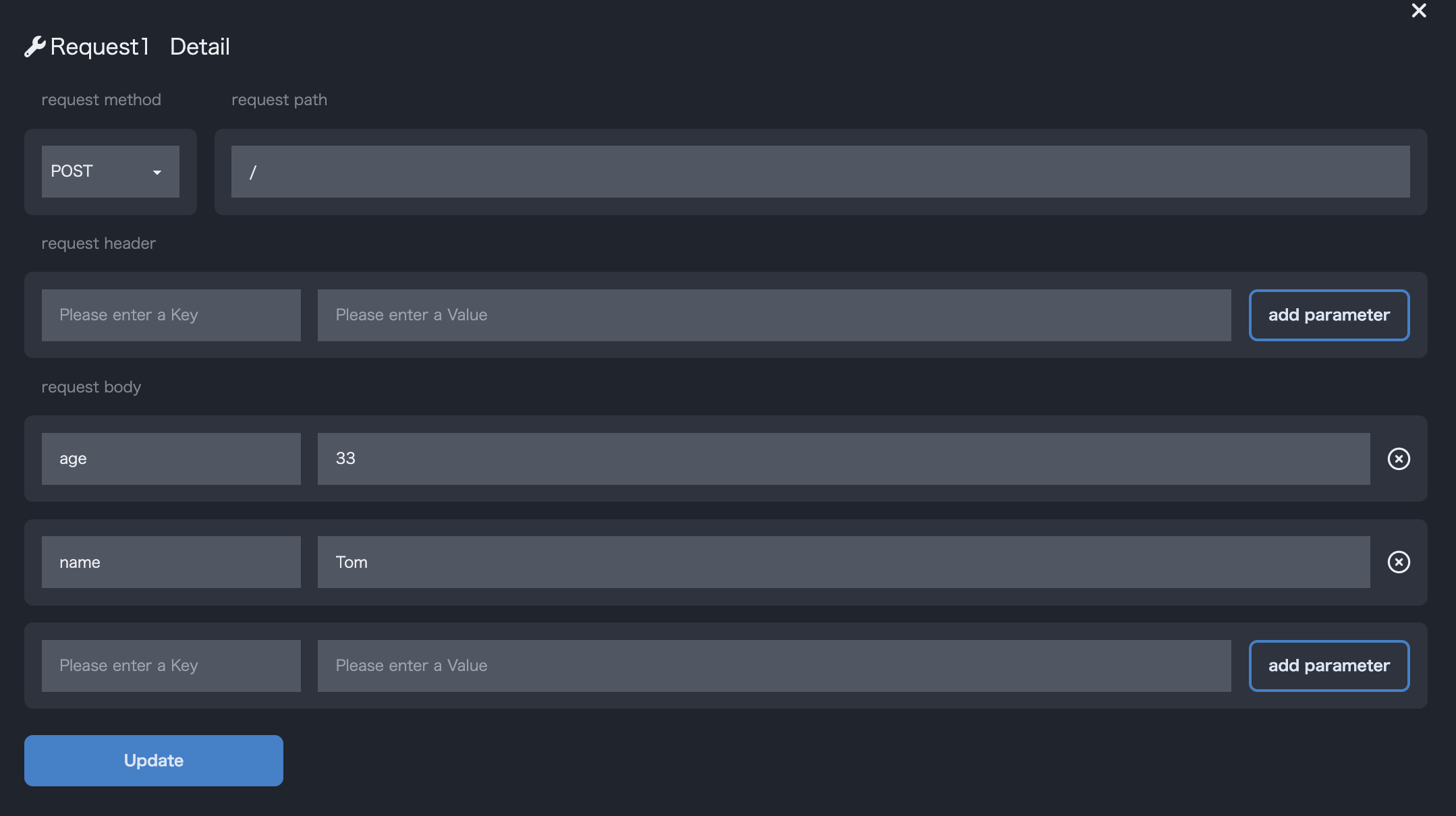The height and width of the screenshot is (816, 1456).
Task: Click the new body parameter Key field
Action: click(x=171, y=666)
